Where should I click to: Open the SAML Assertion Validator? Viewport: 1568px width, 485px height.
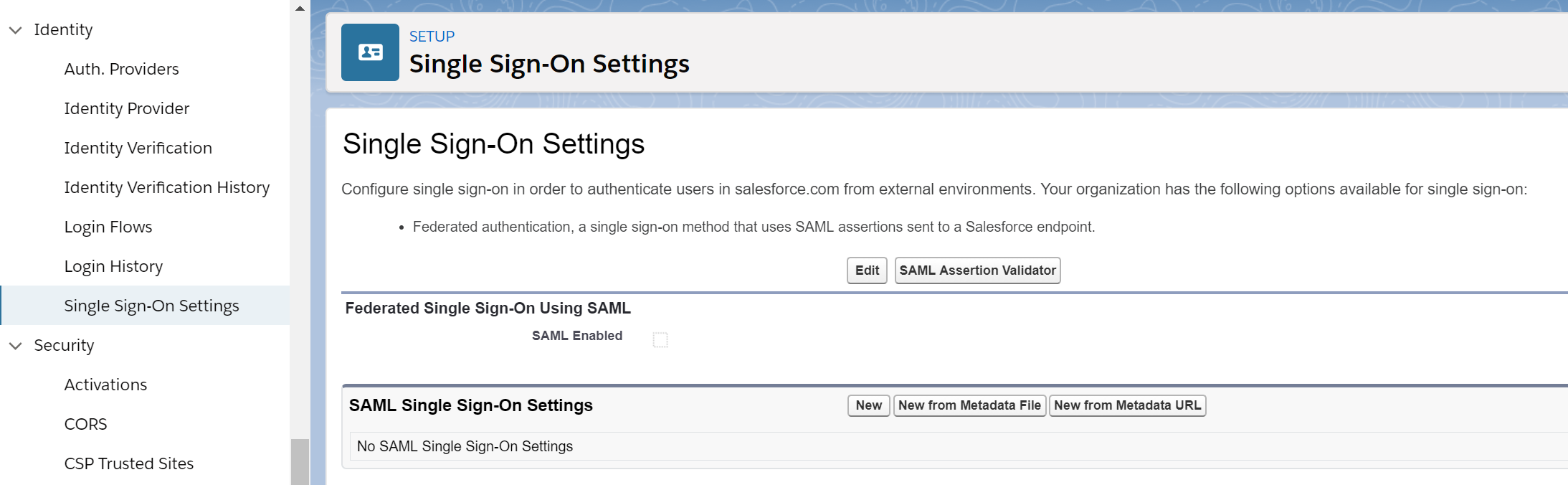[977, 270]
